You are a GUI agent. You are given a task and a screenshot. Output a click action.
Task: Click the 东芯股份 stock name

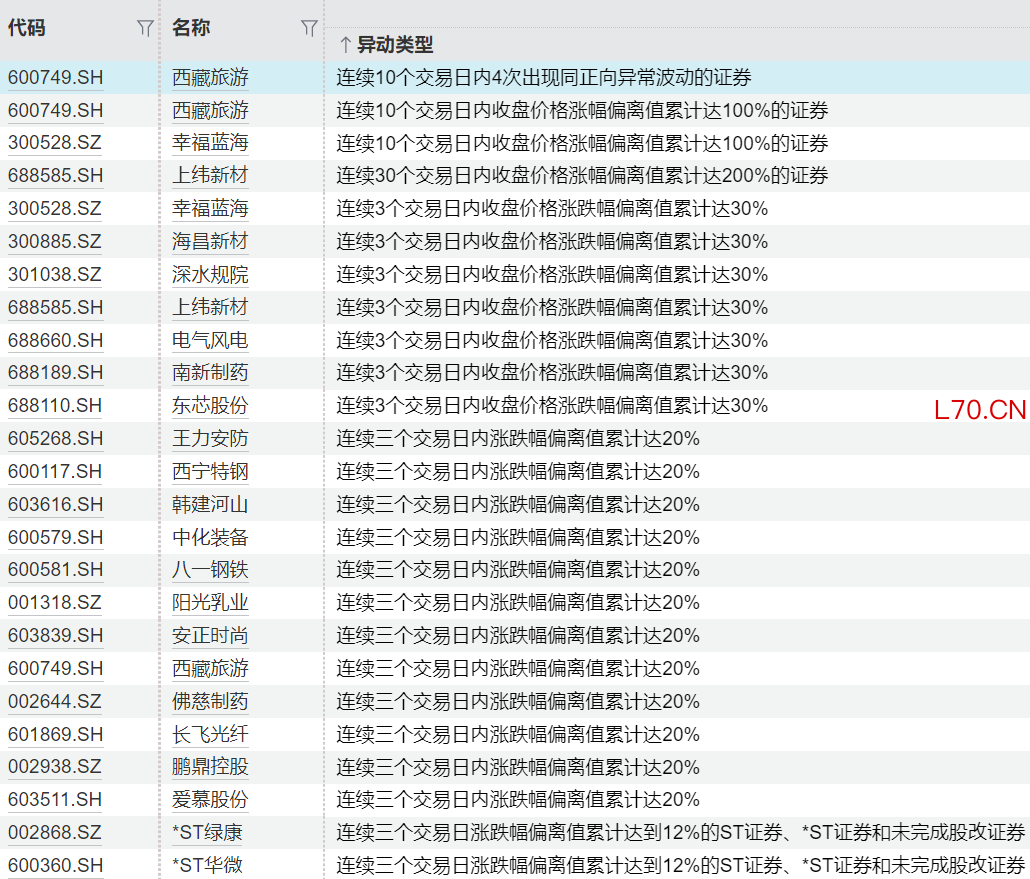coord(210,405)
